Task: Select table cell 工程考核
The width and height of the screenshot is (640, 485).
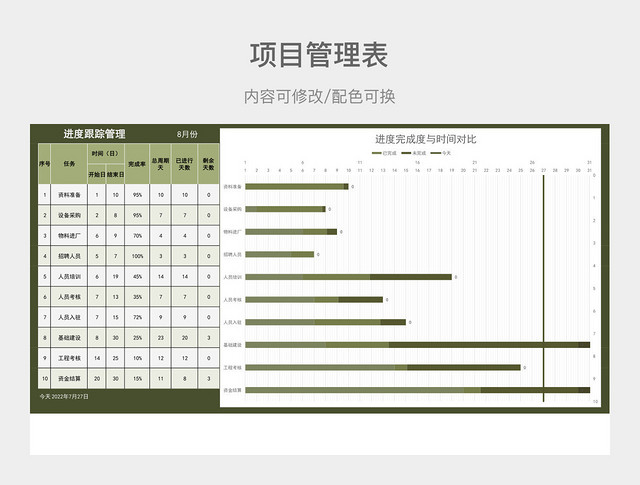Action: 69,358
